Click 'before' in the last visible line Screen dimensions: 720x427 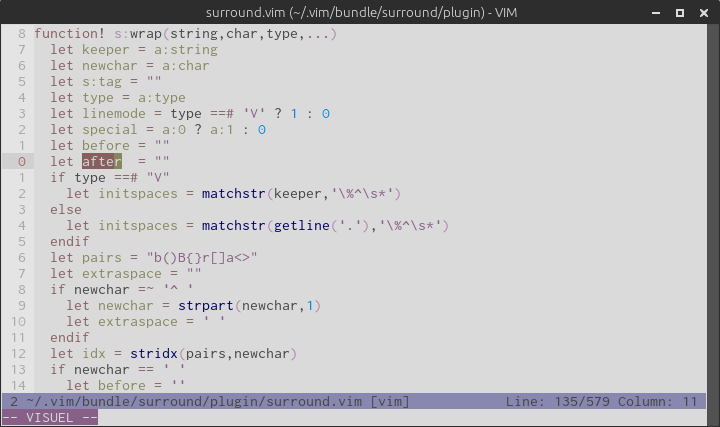tap(122, 385)
